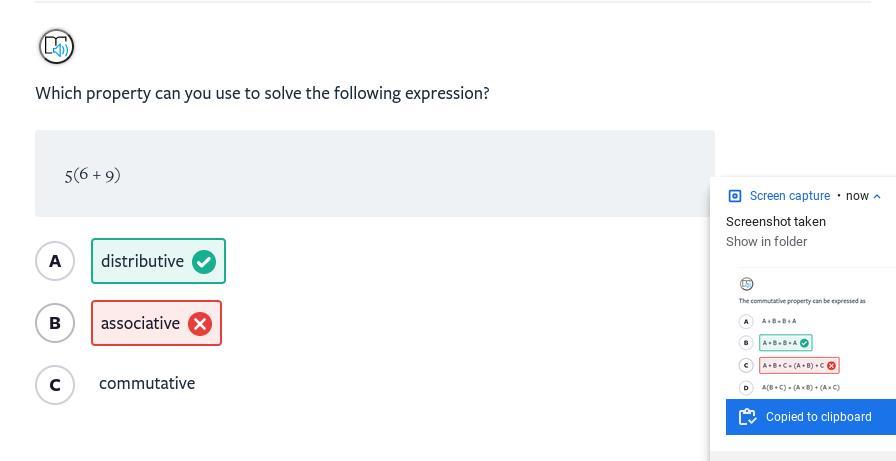Click the Screenshot taken message
The image size is (896, 461).
[x=776, y=222]
